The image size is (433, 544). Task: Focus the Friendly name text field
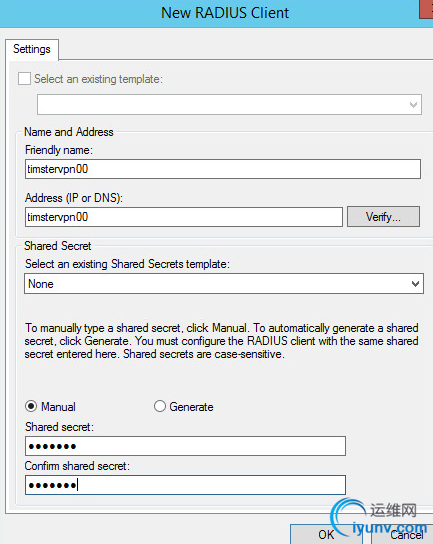click(x=223, y=169)
